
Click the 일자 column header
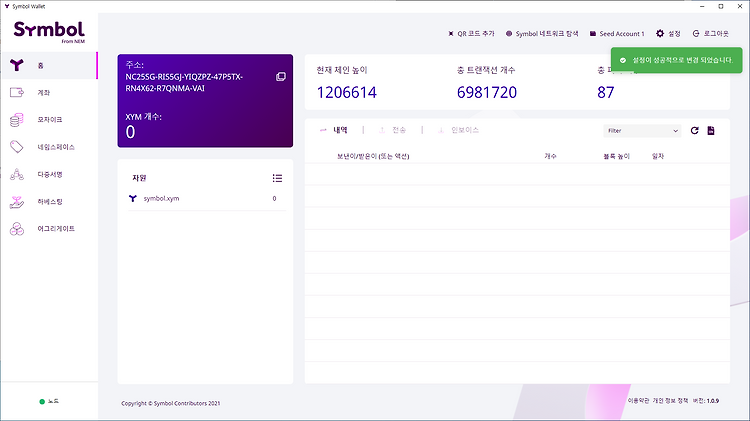(x=658, y=156)
